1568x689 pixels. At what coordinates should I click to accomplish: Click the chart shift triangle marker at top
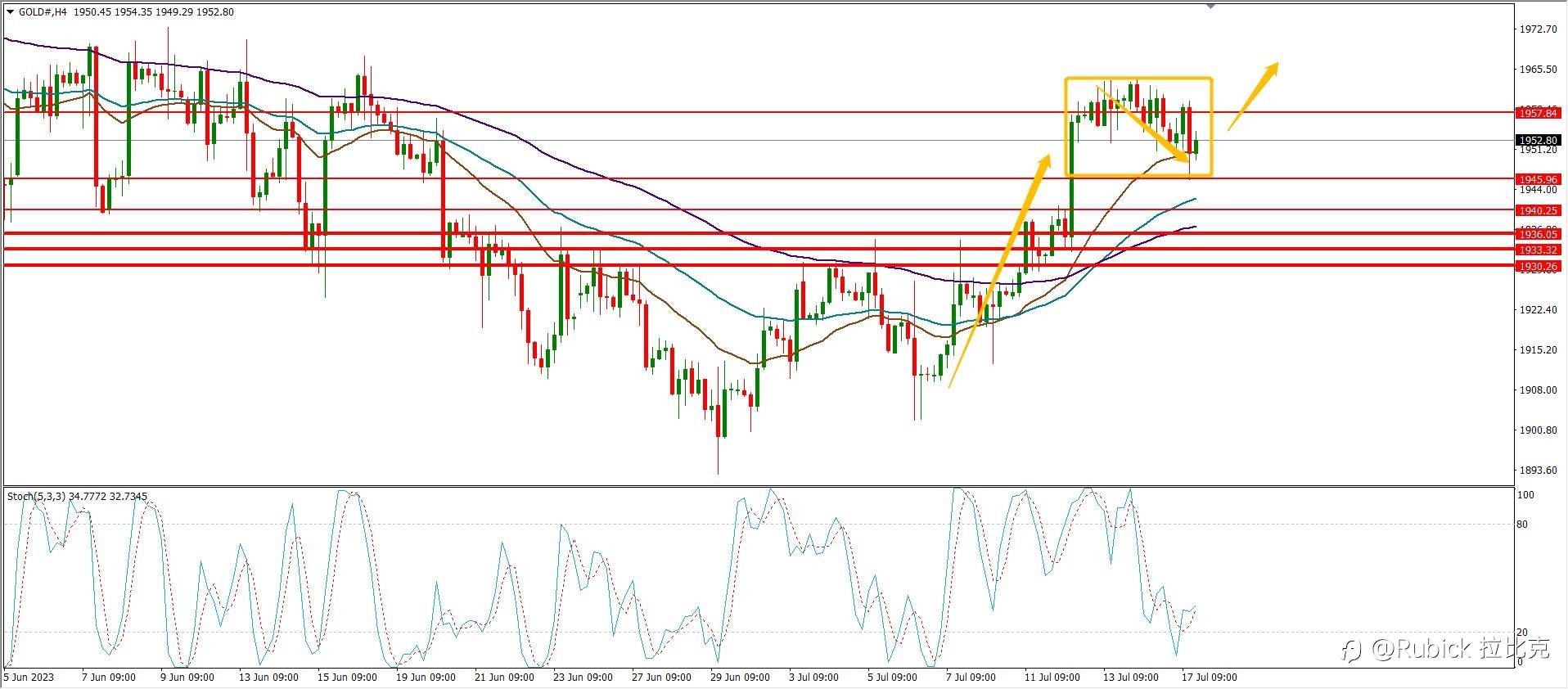pos(1211,7)
